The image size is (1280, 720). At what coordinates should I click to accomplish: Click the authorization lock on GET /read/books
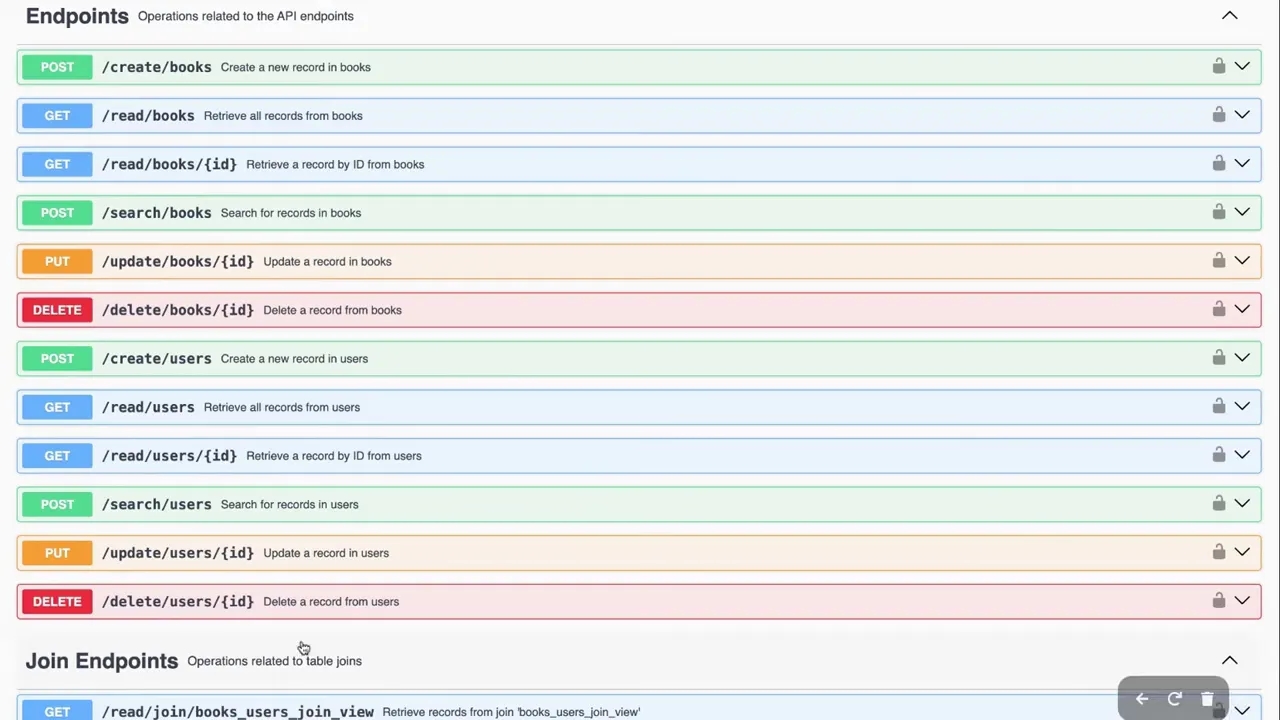click(1218, 115)
